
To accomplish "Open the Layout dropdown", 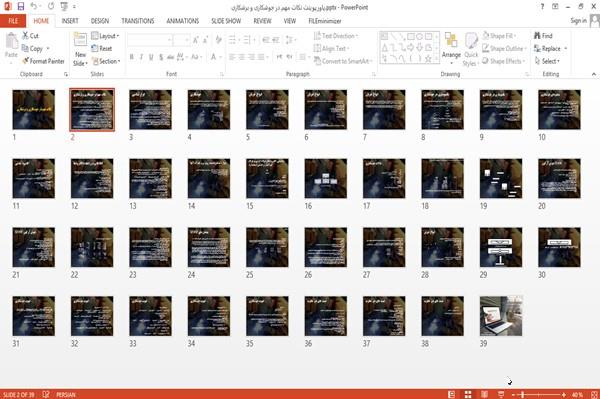I will point(105,36).
